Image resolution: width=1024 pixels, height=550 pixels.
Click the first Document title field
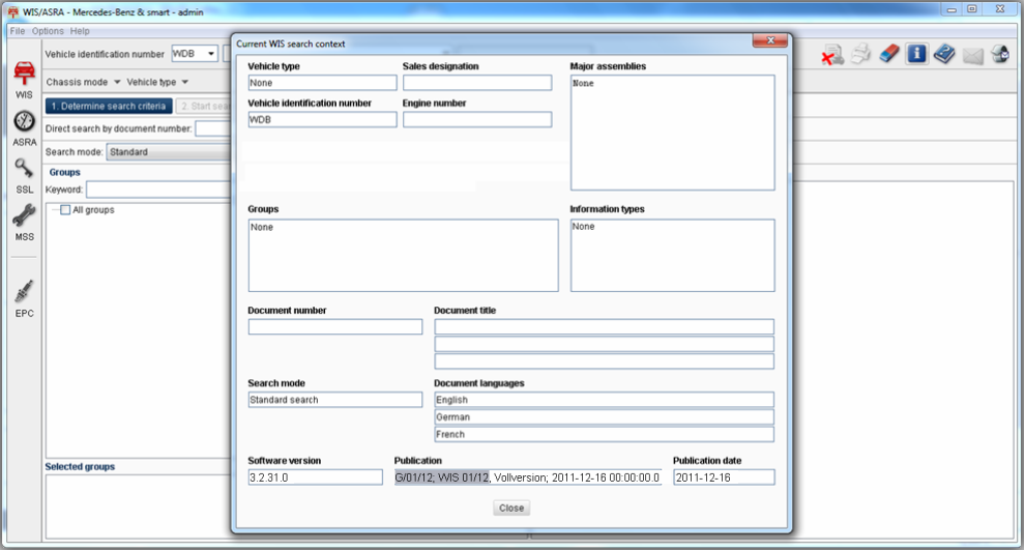pos(604,327)
